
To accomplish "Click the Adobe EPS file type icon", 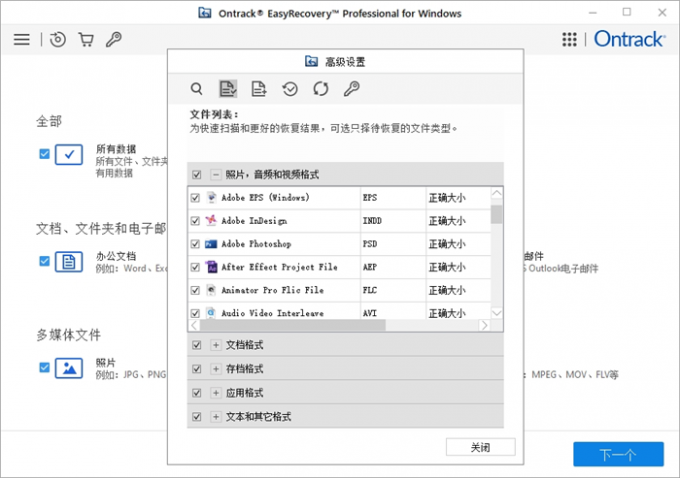I will click(x=211, y=198).
